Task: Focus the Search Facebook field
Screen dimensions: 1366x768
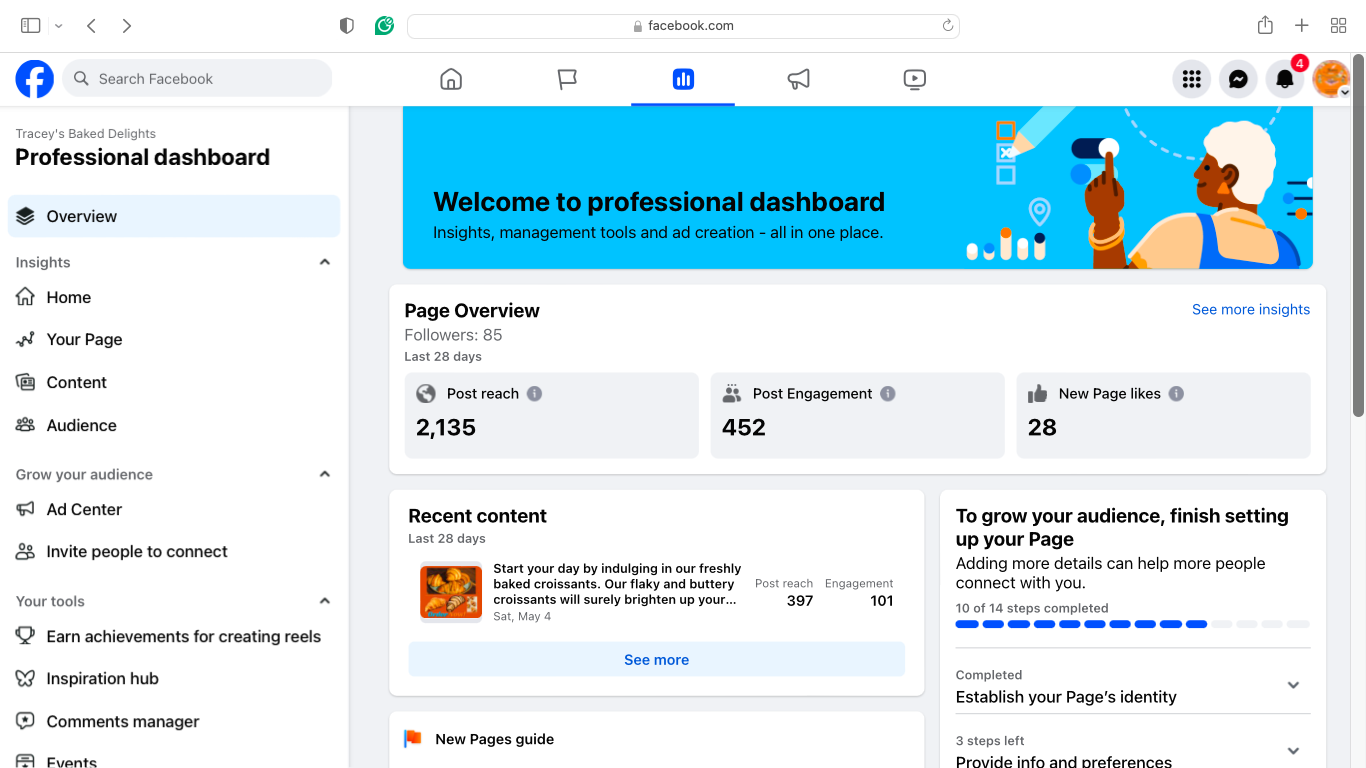Action: coord(197,79)
